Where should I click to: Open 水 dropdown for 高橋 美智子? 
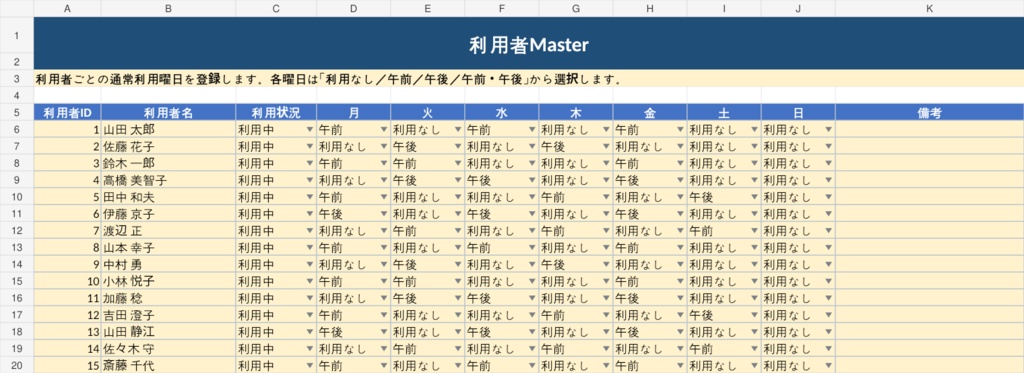[x=532, y=180]
